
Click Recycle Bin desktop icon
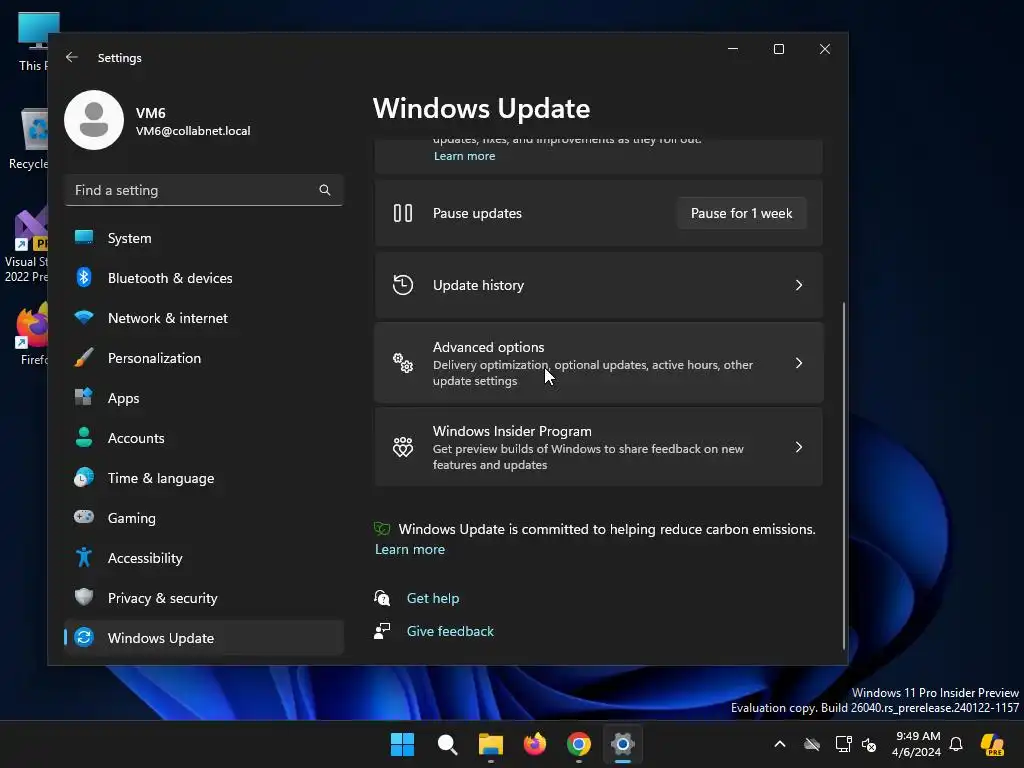click(27, 138)
